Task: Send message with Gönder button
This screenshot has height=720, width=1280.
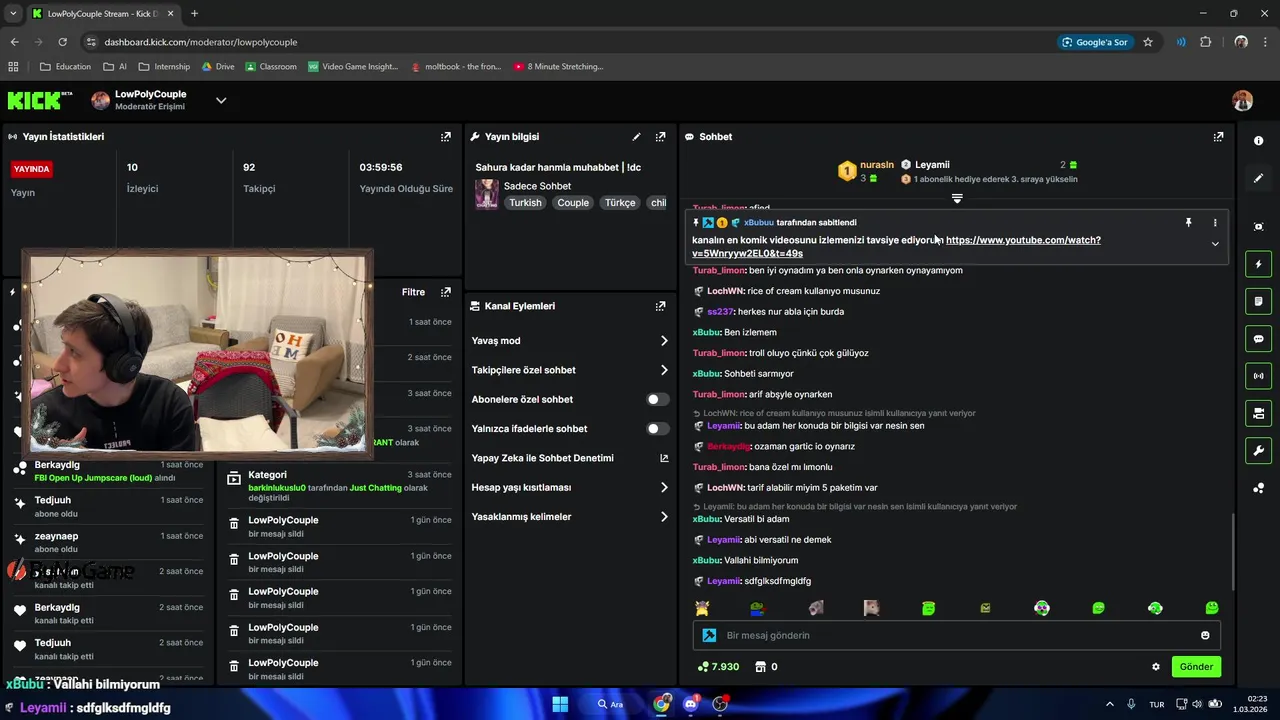Action: (1196, 667)
